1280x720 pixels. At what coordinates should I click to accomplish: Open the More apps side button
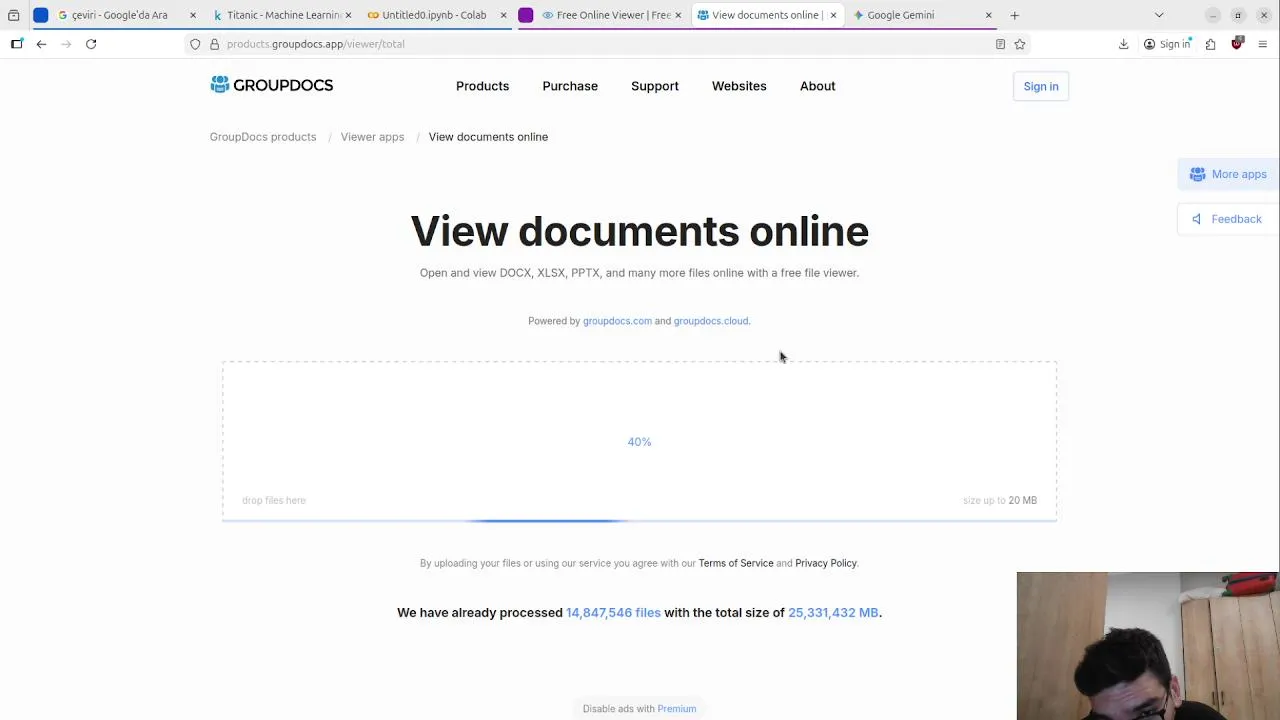[1229, 174]
